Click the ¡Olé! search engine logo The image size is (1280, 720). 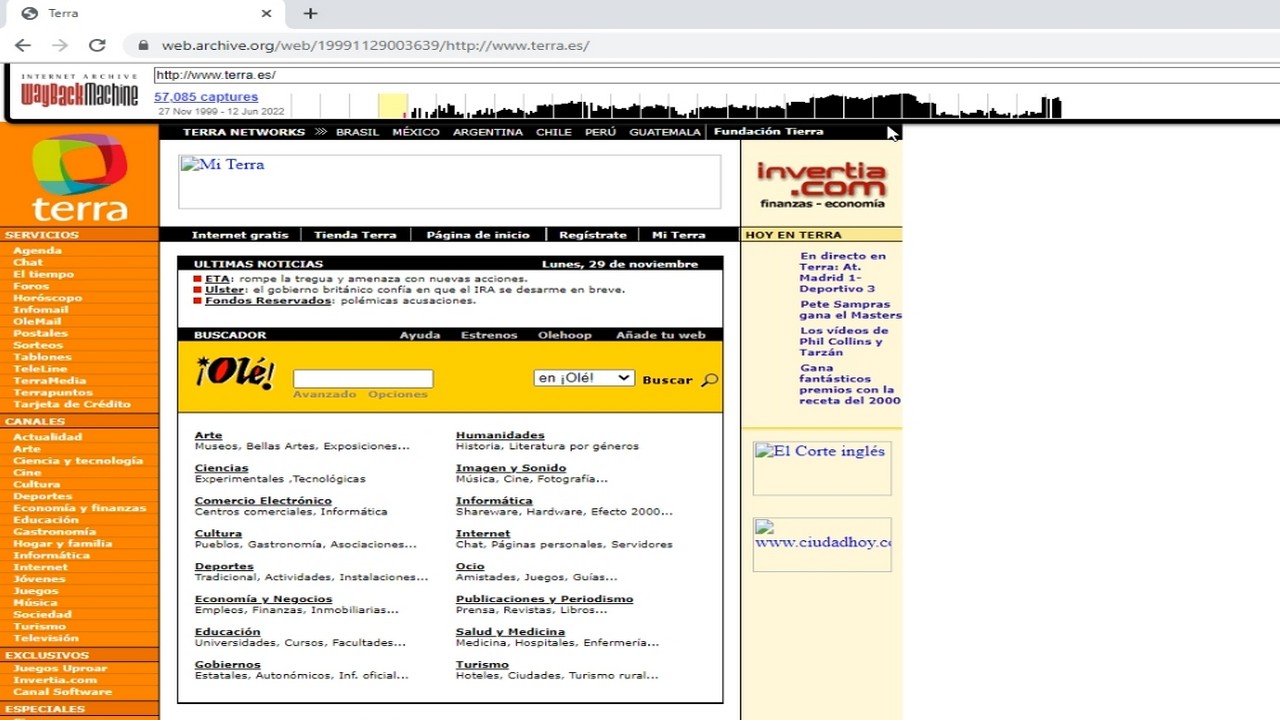click(x=235, y=373)
